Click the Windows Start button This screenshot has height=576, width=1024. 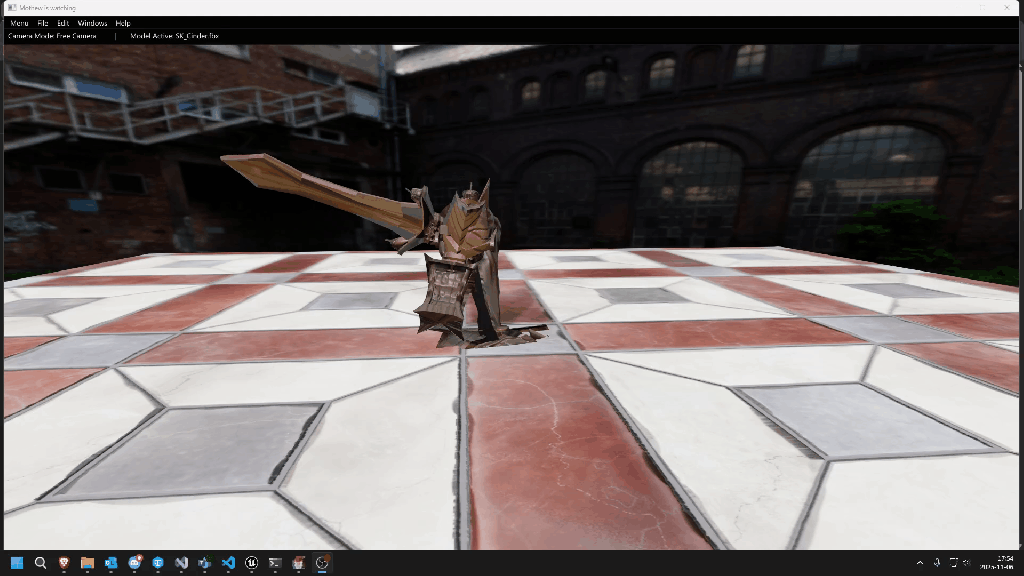coord(17,563)
